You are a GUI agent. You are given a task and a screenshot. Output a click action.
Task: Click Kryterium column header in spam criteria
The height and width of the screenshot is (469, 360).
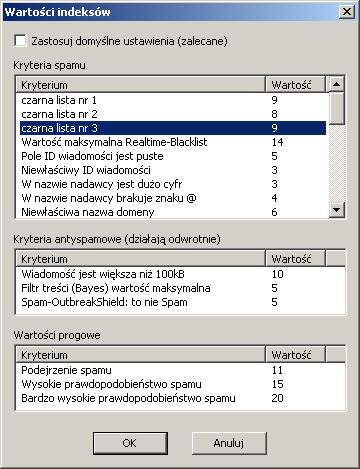tap(141, 85)
